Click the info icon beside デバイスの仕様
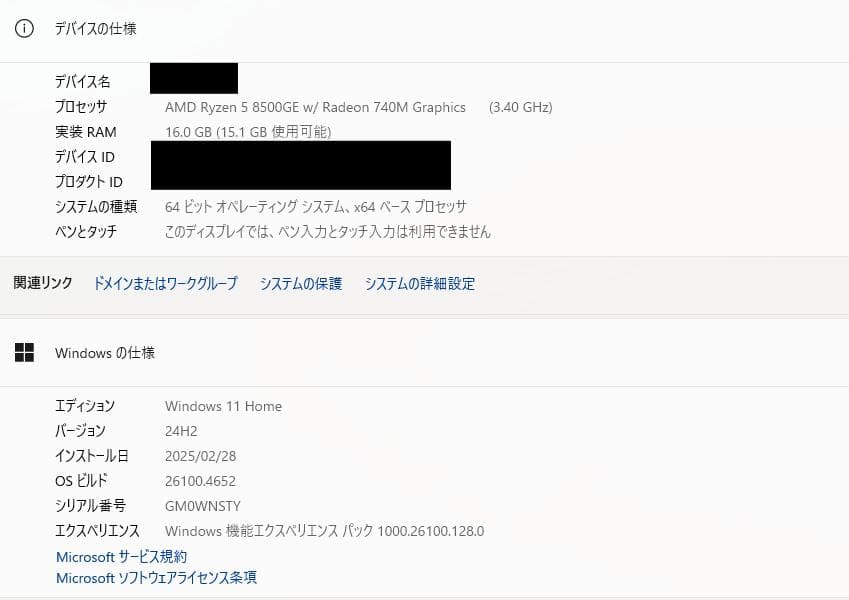This screenshot has height=600, width=849. (x=24, y=29)
